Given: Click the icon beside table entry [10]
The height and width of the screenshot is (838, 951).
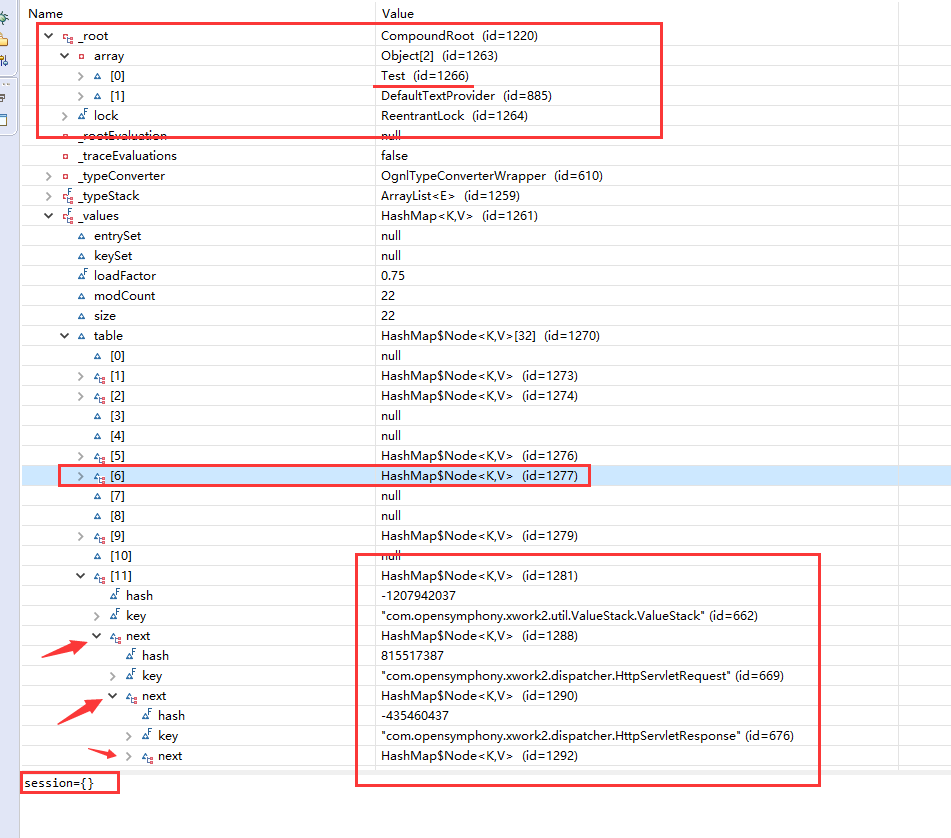Looking at the screenshot, I should [98, 557].
